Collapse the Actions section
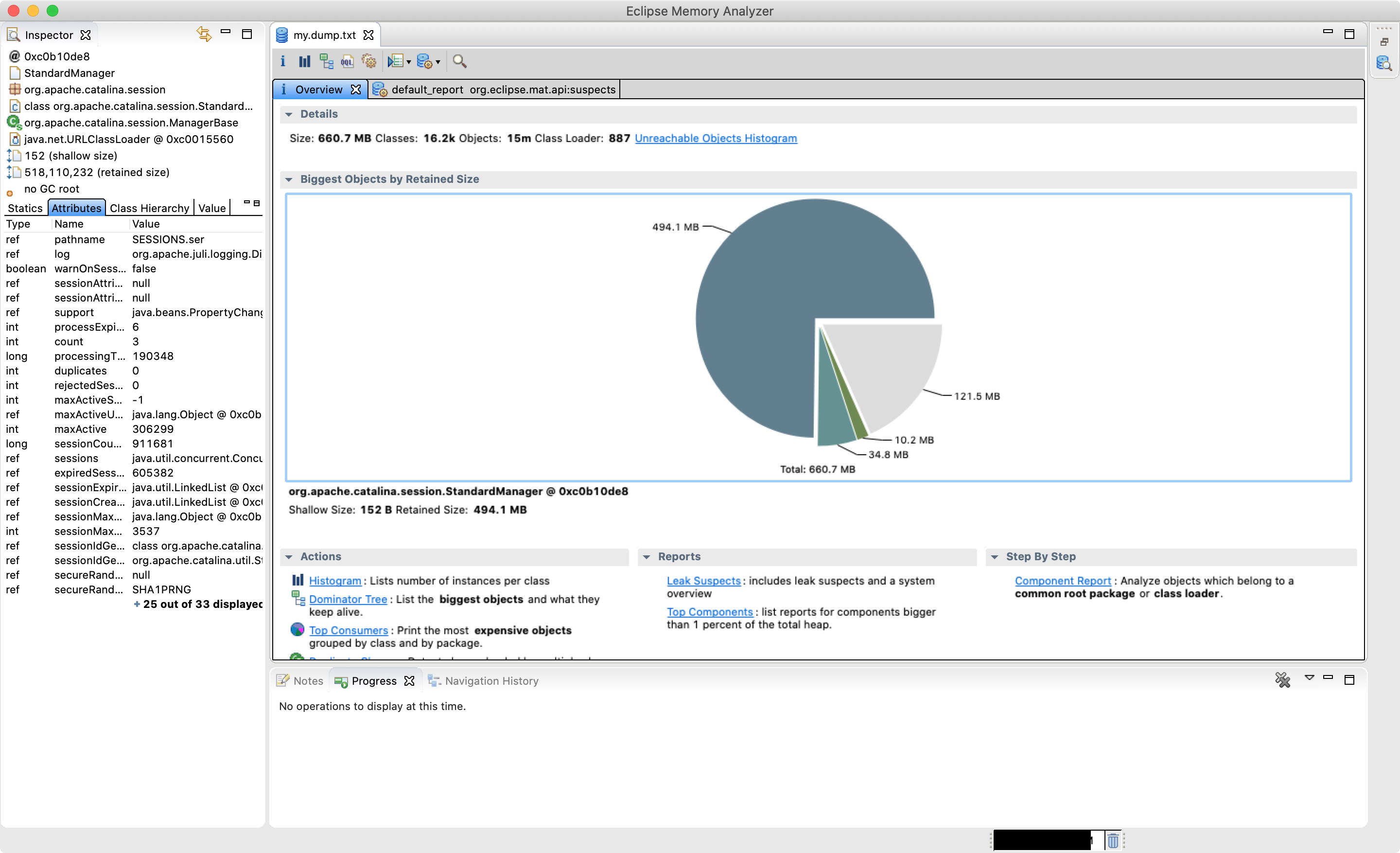 coord(289,557)
